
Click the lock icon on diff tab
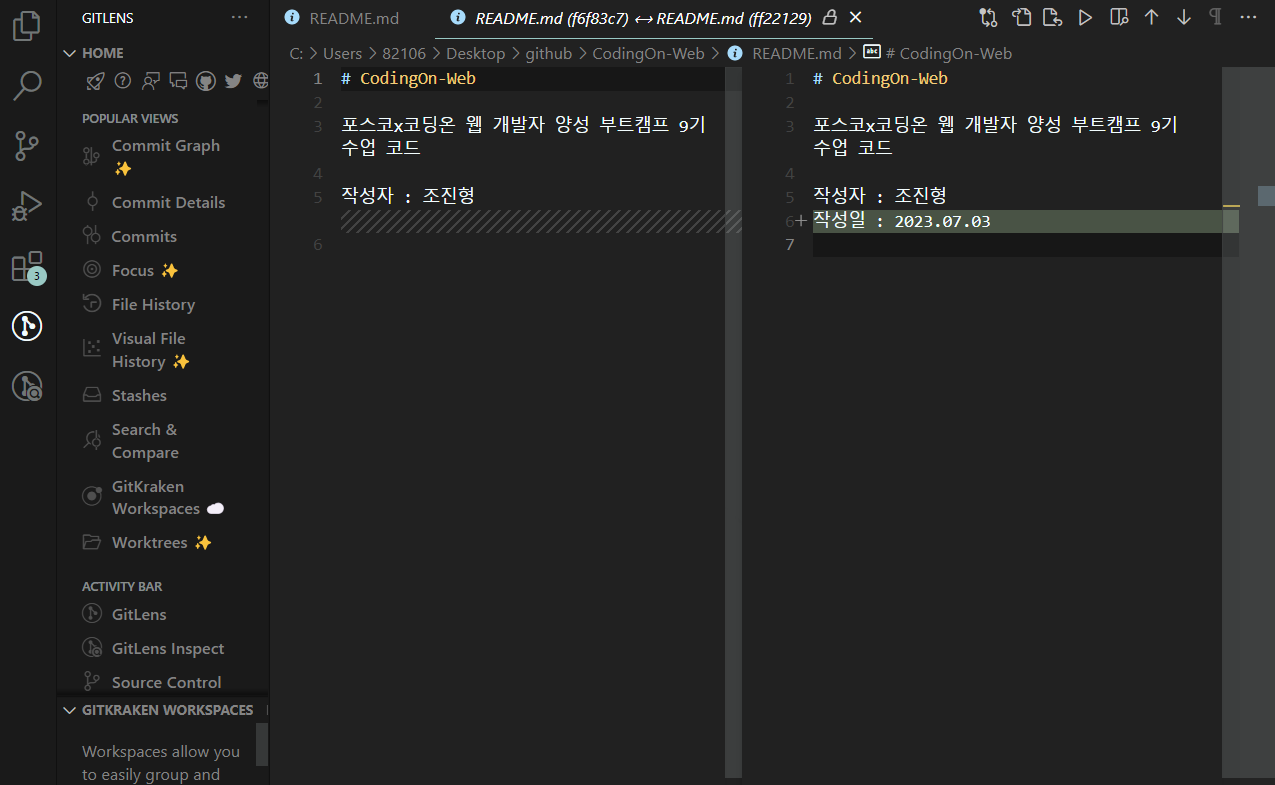click(829, 18)
